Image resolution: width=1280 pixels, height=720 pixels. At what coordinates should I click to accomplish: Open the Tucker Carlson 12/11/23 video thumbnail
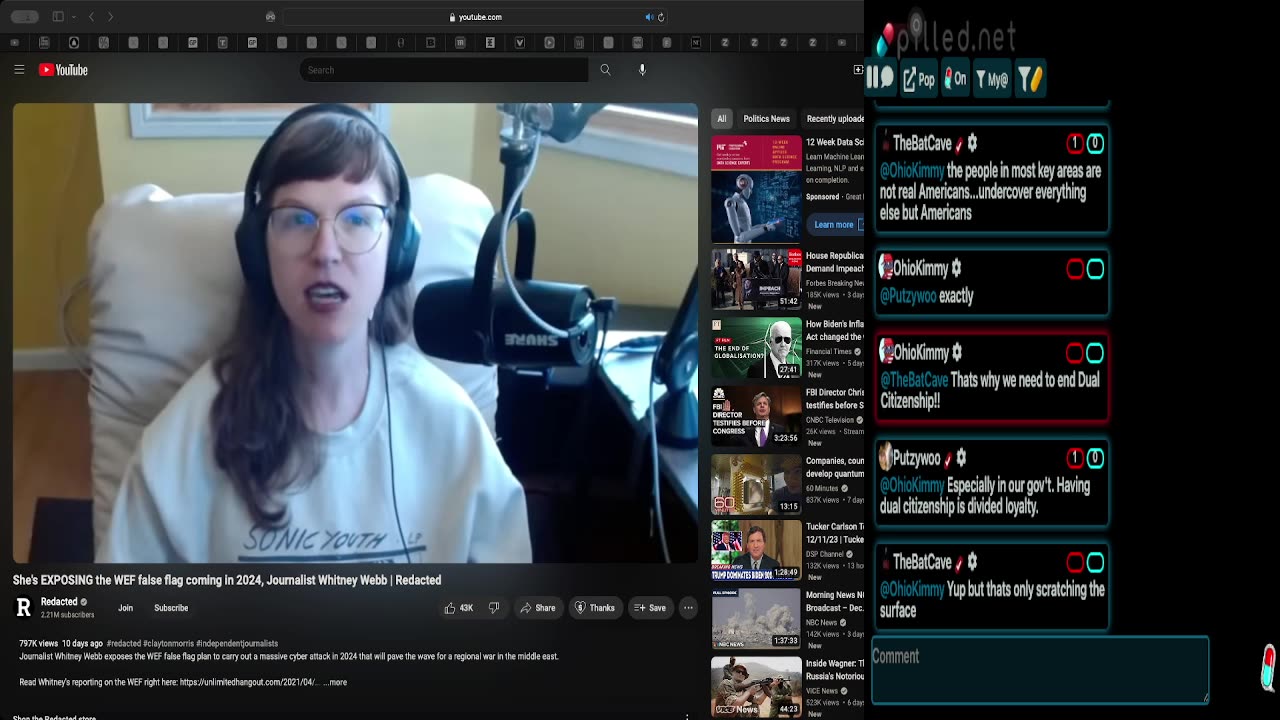756,551
